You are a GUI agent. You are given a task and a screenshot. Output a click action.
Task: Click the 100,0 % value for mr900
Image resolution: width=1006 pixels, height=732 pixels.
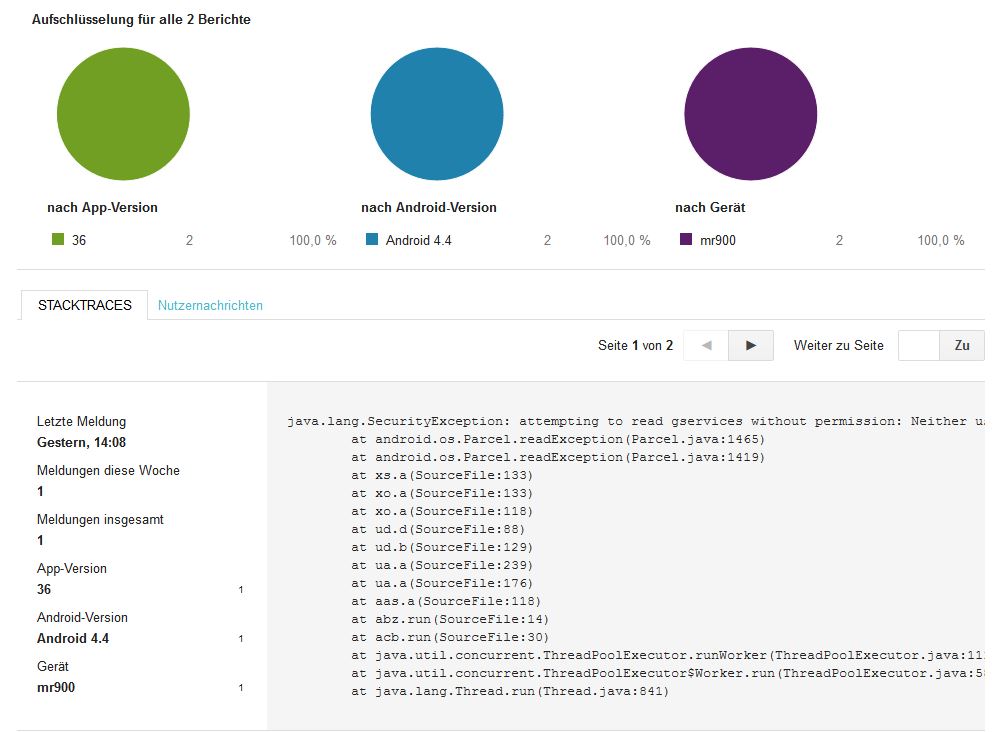tap(941, 240)
